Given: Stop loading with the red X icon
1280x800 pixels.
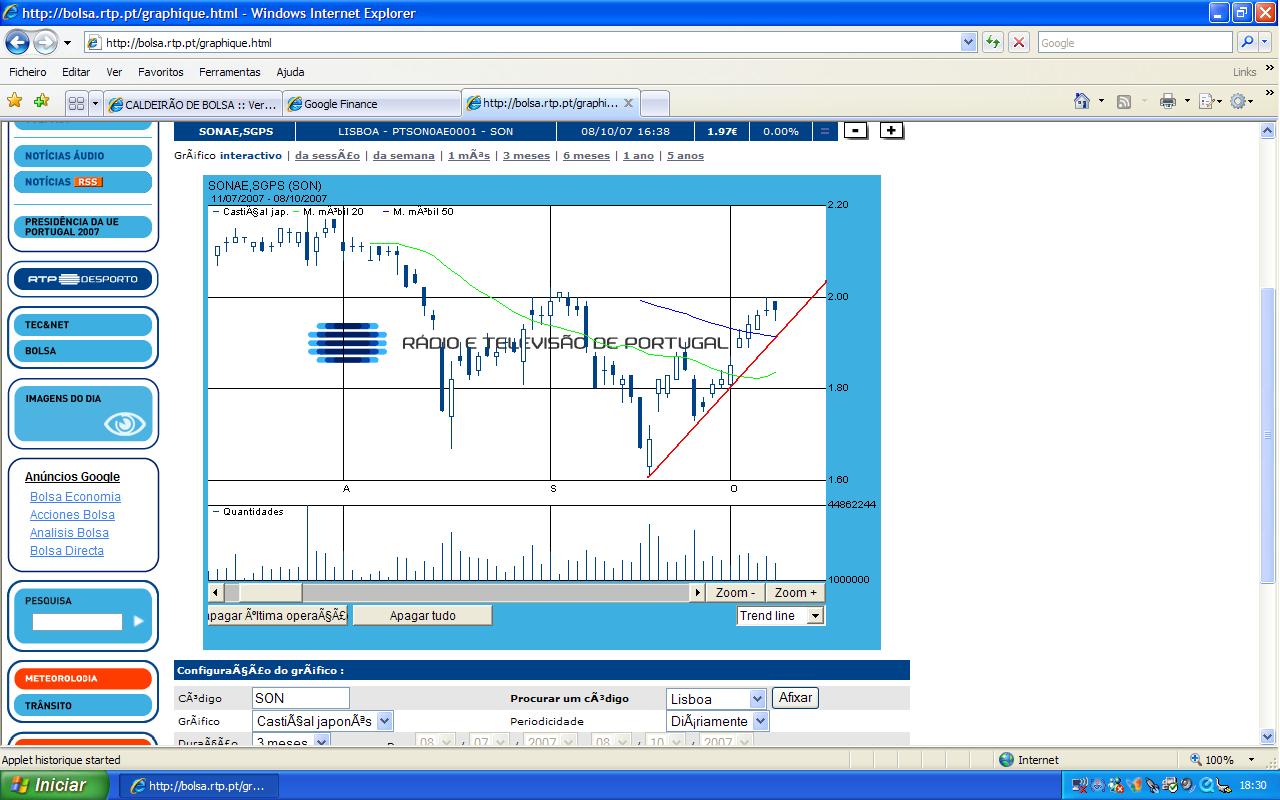Looking at the screenshot, I should tap(1019, 42).
